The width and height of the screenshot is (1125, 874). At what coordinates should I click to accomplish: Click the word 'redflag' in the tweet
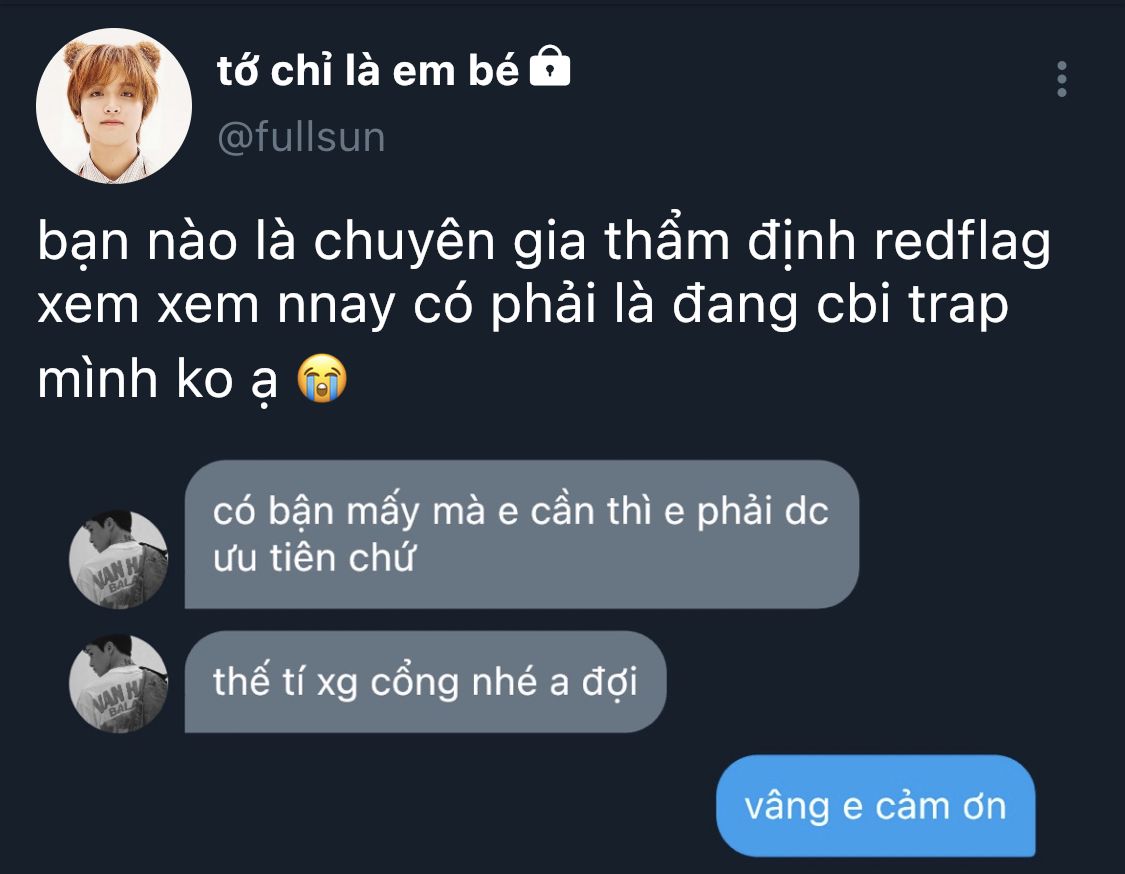(x=961, y=242)
